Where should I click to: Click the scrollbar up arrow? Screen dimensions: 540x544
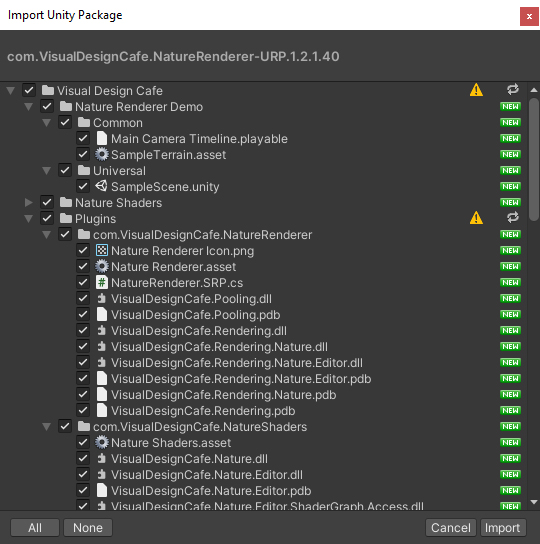(534, 90)
